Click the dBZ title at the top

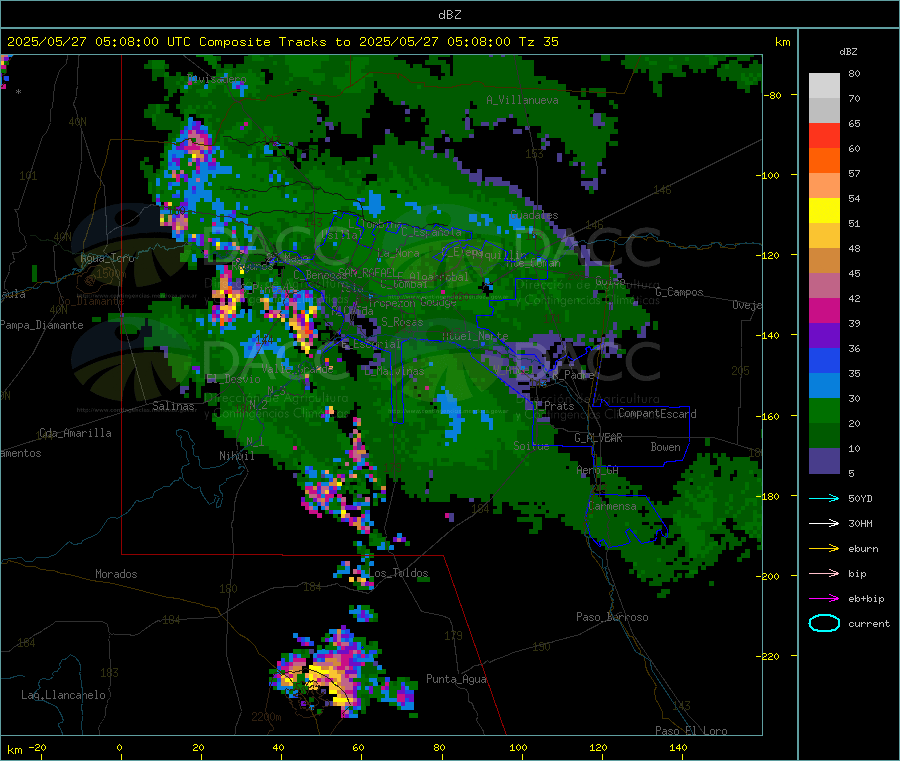coord(449,14)
